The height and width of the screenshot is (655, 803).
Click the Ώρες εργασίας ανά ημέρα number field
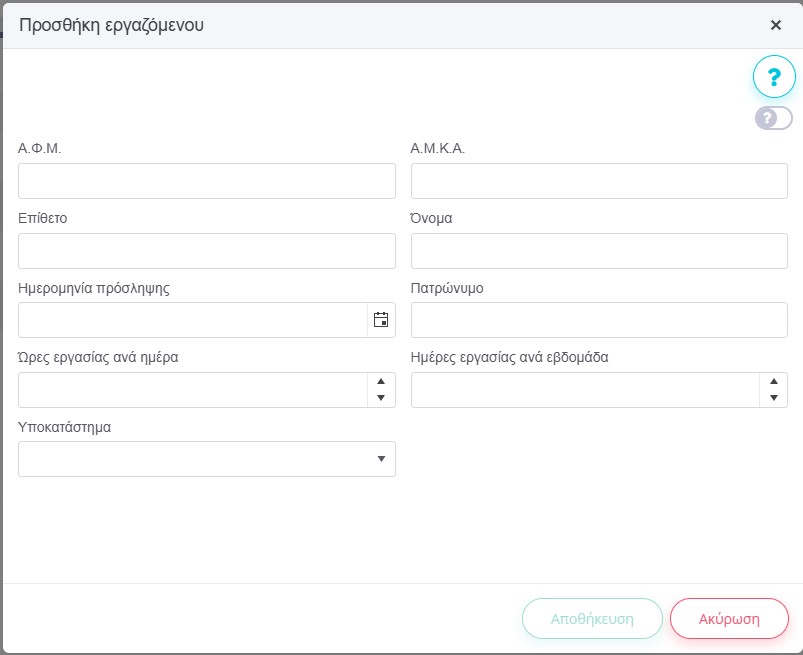[192, 390]
